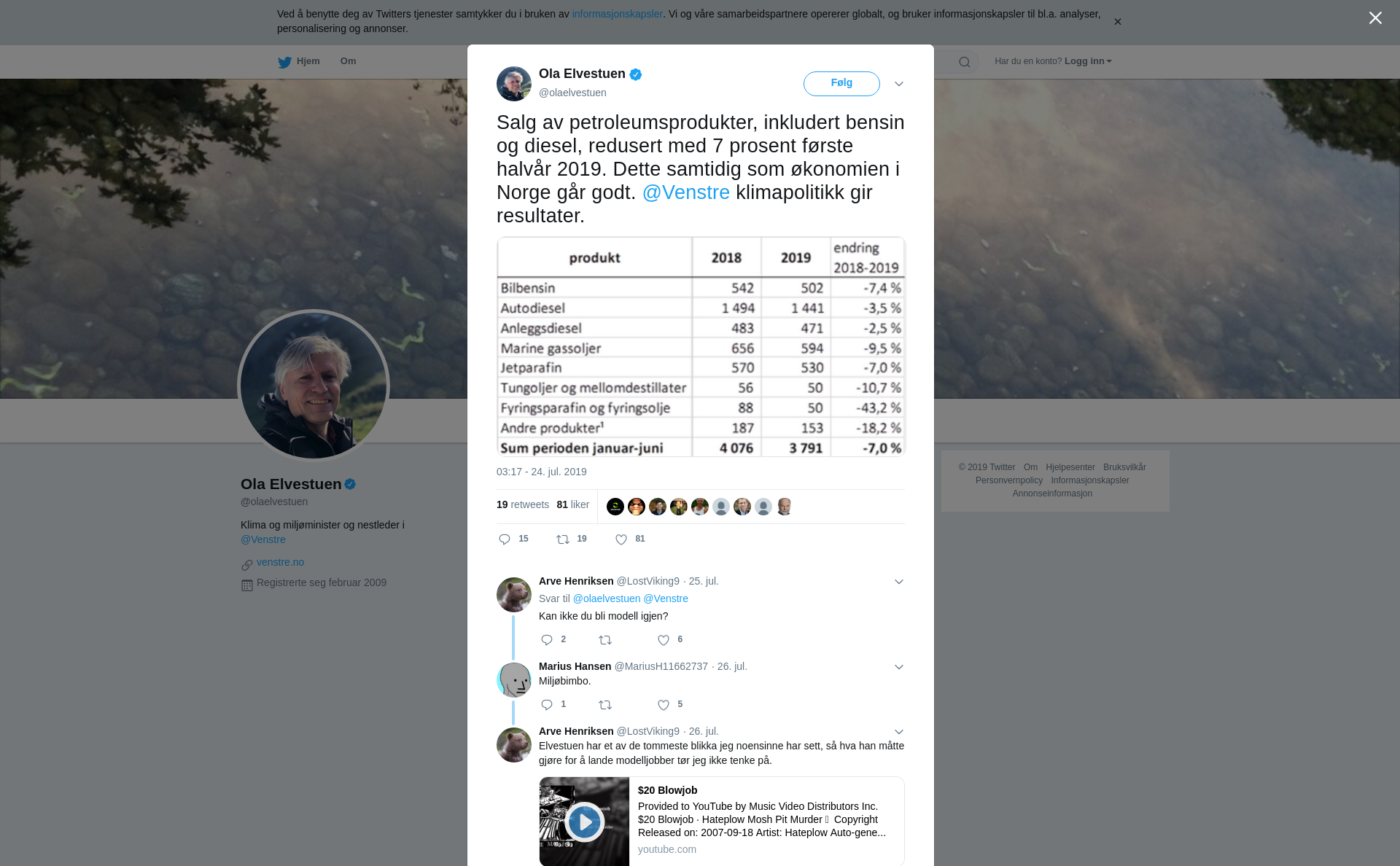Like Marius Hansen's Miljøbimbo reply
The image size is (1400, 866).
coord(664,705)
